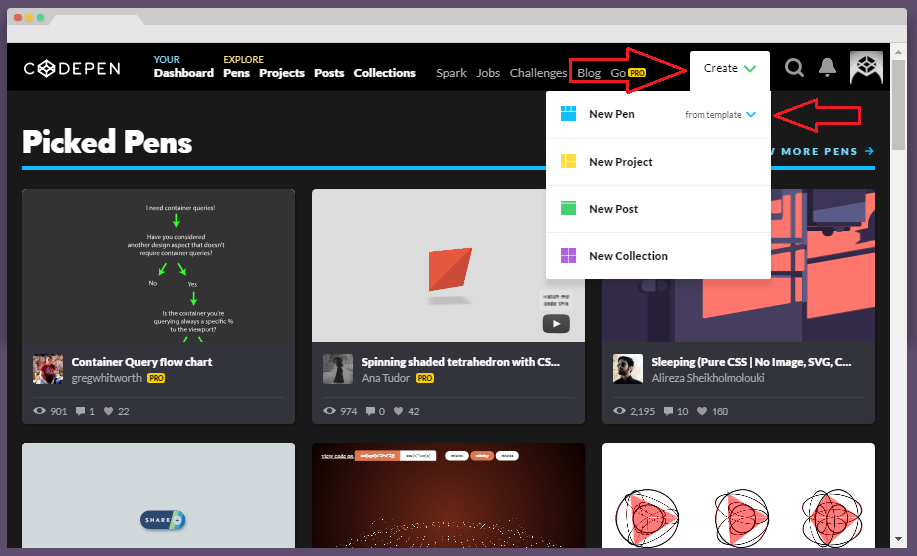Open the Sleeping Pure CSS pen title

[x=751, y=362]
